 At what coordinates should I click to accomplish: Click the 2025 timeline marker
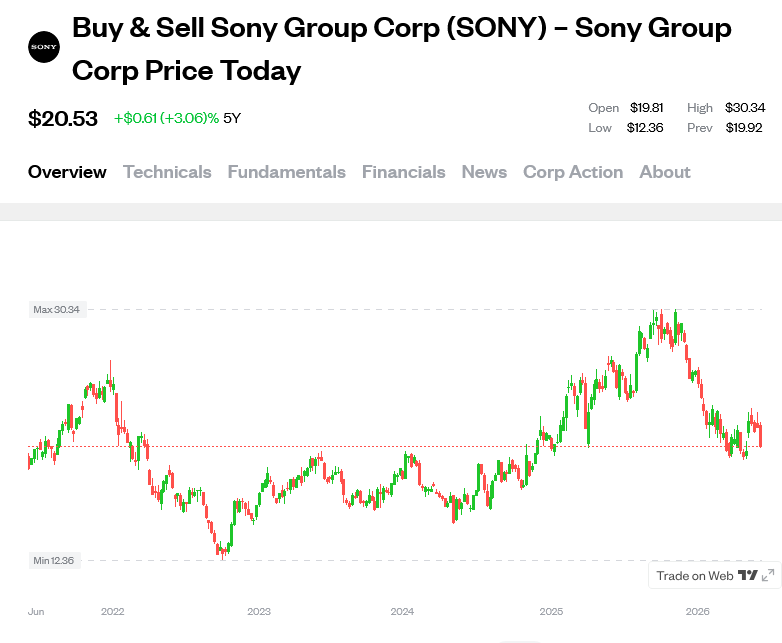click(x=551, y=611)
